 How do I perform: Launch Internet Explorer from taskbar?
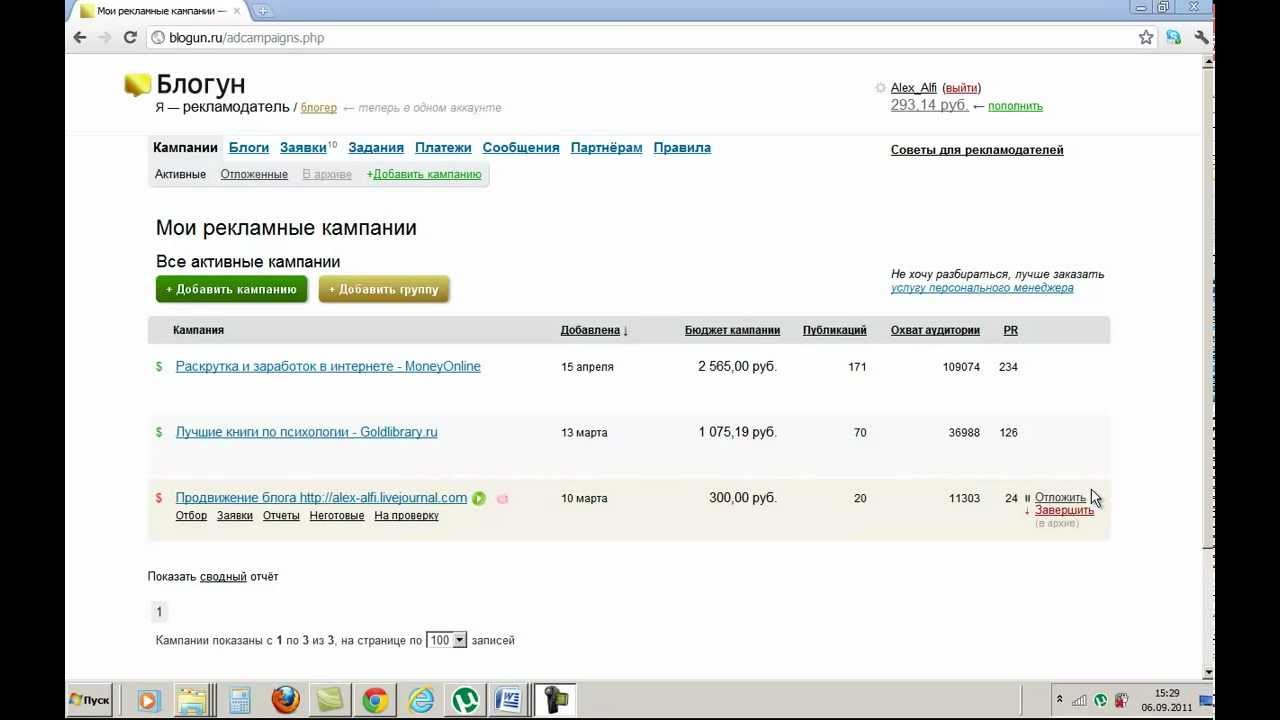(422, 700)
